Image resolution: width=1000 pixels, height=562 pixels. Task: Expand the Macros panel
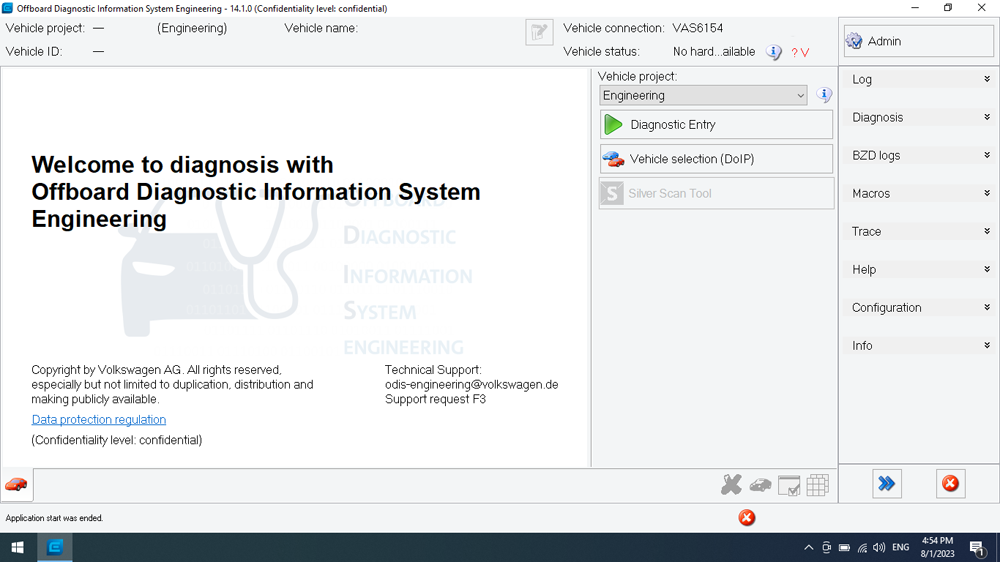pyautogui.click(x=918, y=193)
